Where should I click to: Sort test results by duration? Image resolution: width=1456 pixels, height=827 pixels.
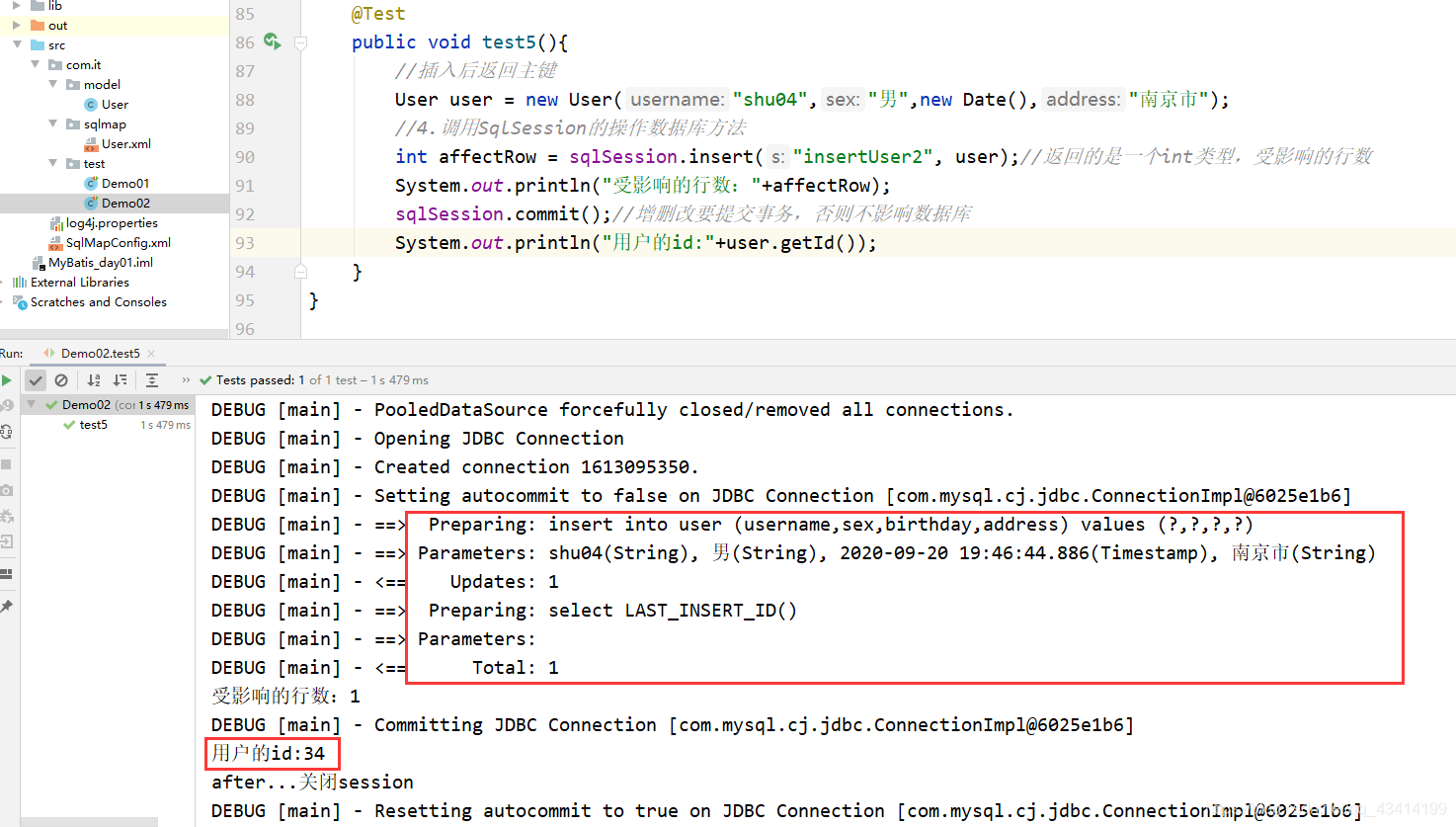point(120,380)
